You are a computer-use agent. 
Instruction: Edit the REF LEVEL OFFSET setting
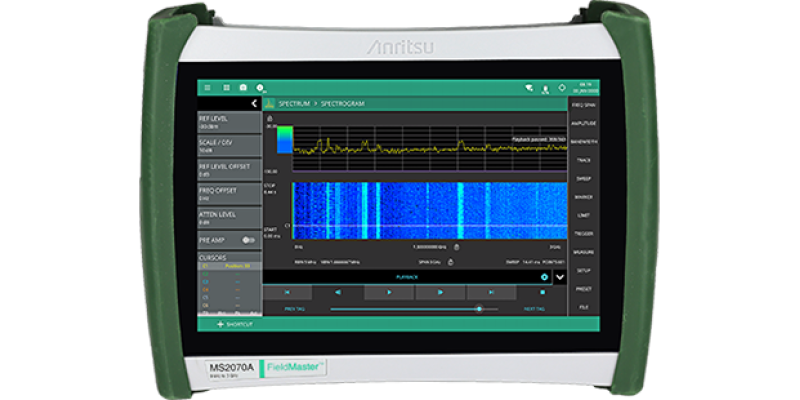tap(230, 170)
